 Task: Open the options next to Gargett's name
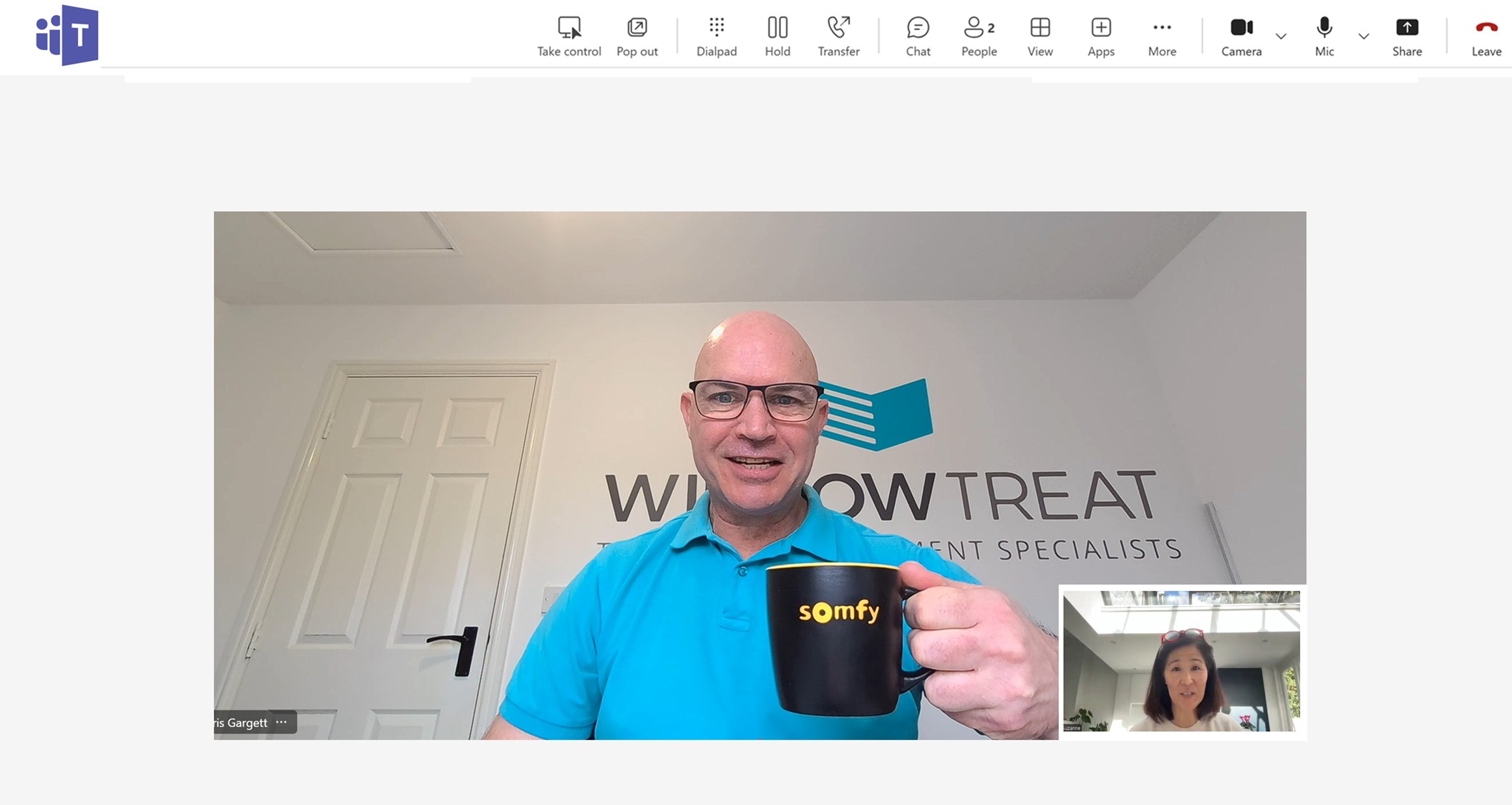pyautogui.click(x=281, y=722)
